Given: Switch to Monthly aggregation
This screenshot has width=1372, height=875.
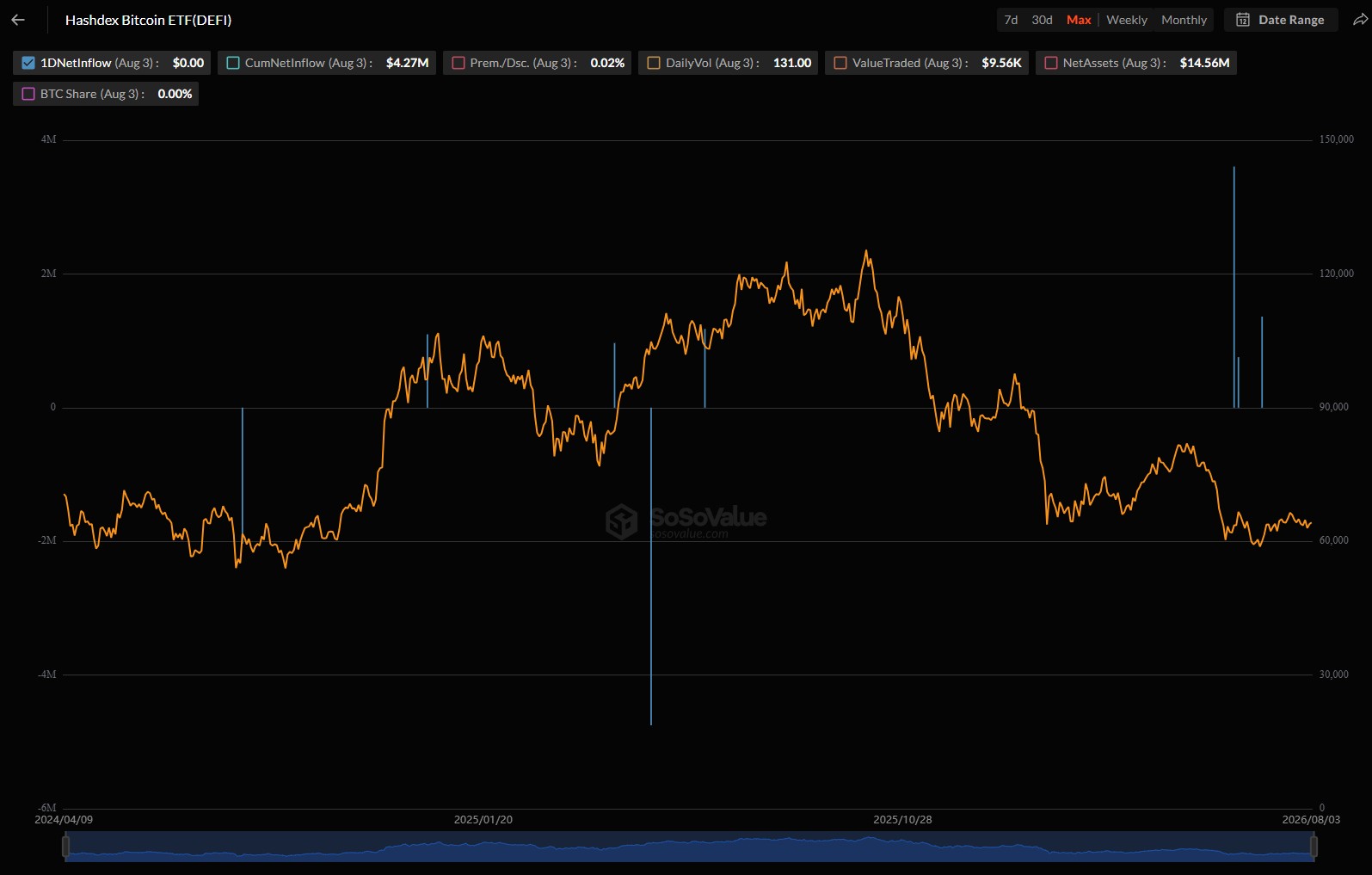Looking at the screenshot, I should pos(1184,20).
